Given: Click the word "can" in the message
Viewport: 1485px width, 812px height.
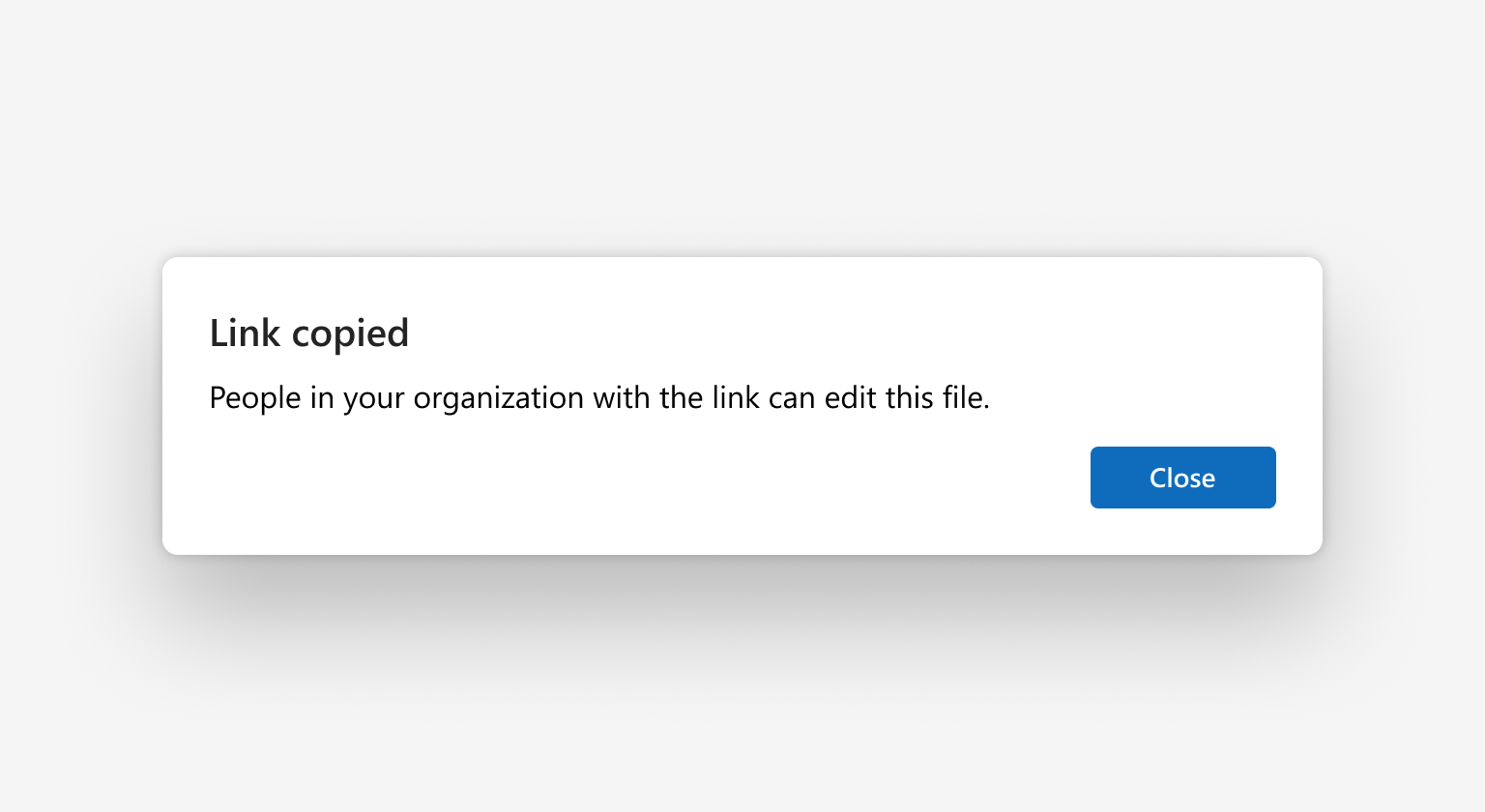Looking at the screenshot, I should [x=792, y=399].
